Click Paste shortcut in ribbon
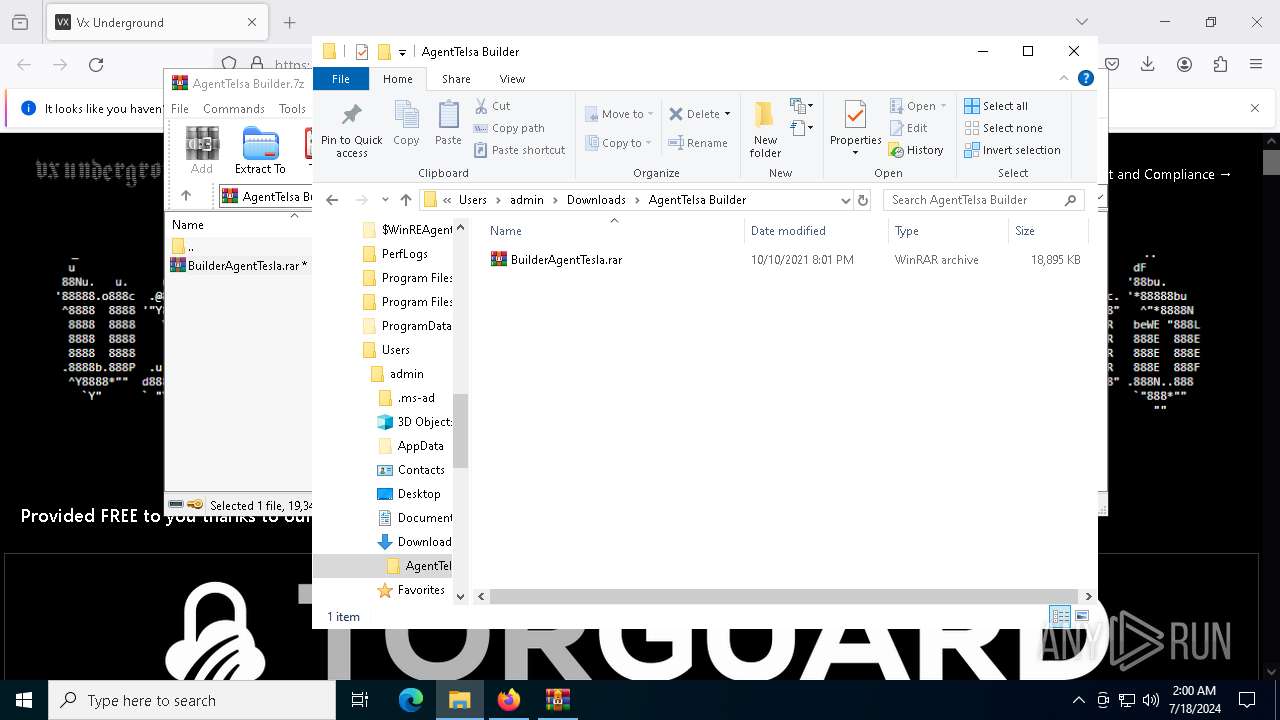The height and width of the screenshot is (720, 1280). [x=520, y=150]
